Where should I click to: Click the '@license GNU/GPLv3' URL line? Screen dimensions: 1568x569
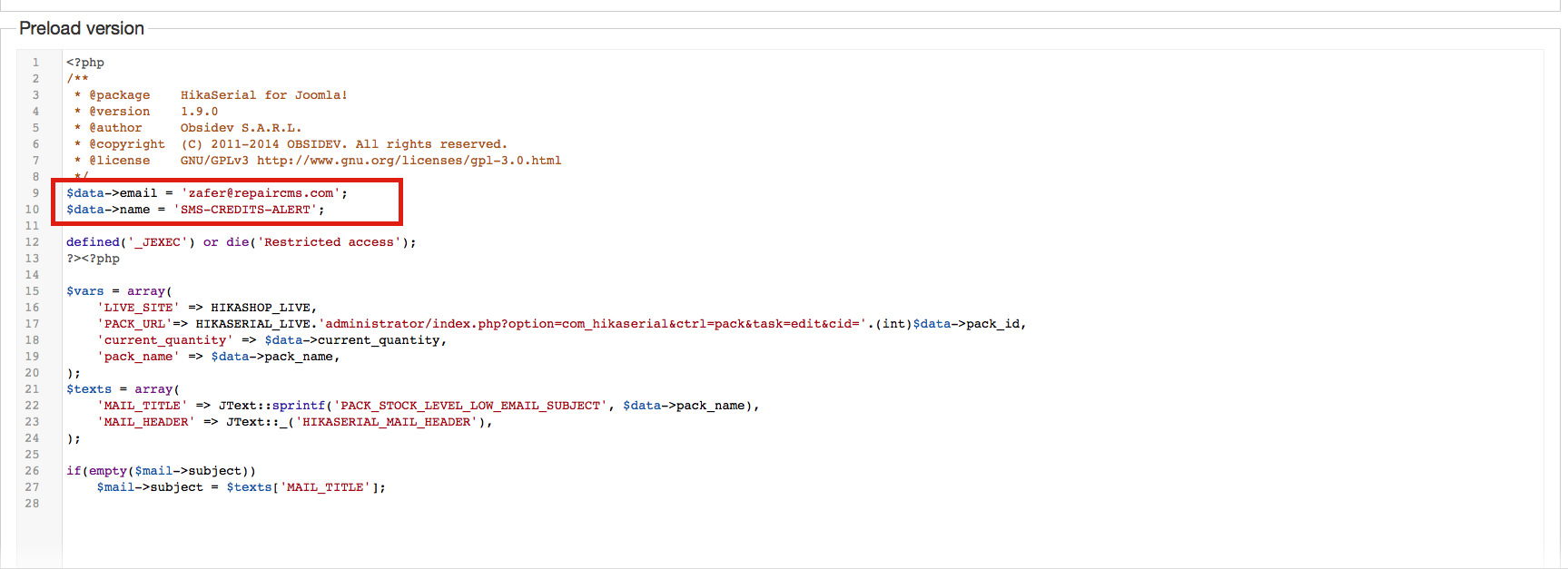tap(318, 161)
